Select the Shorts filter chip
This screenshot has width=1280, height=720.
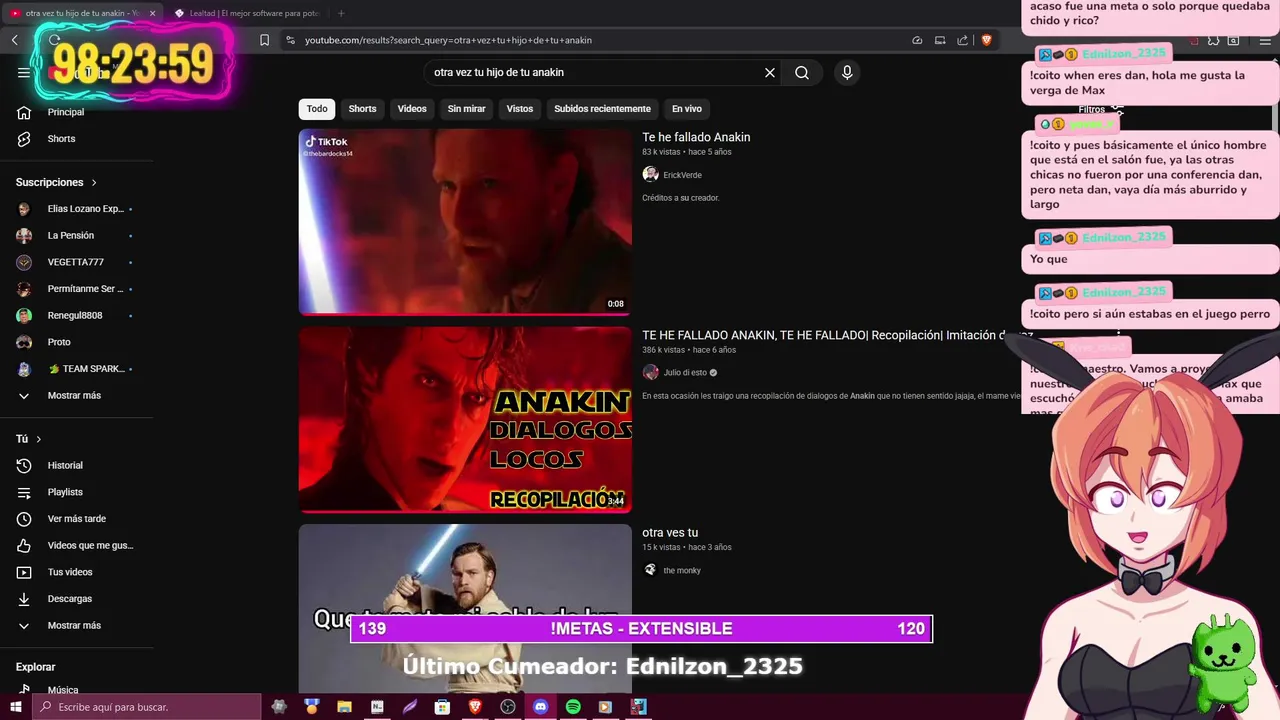point(362,109)
